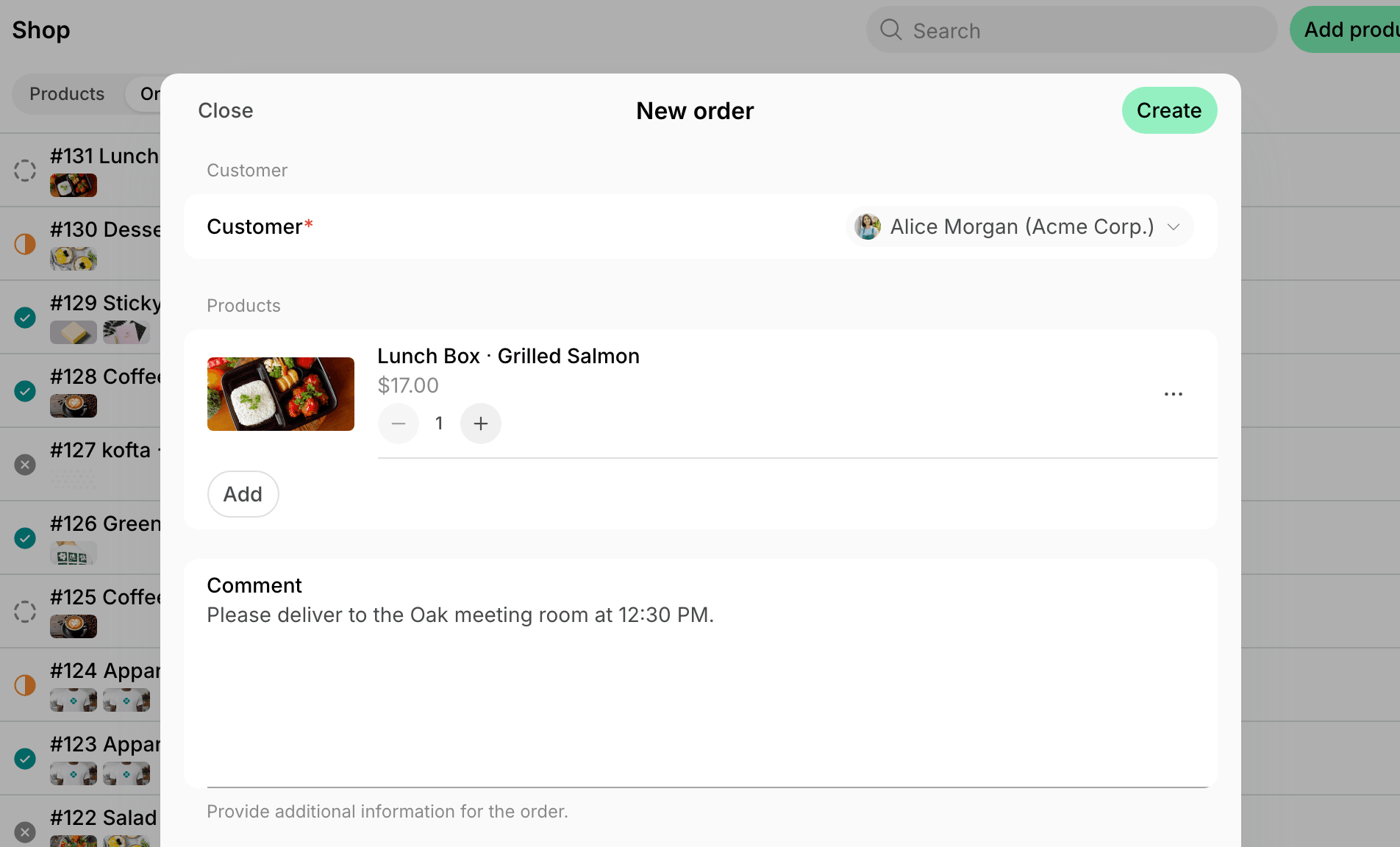Expand the Customer dropdown chevron

[1174, 227]
